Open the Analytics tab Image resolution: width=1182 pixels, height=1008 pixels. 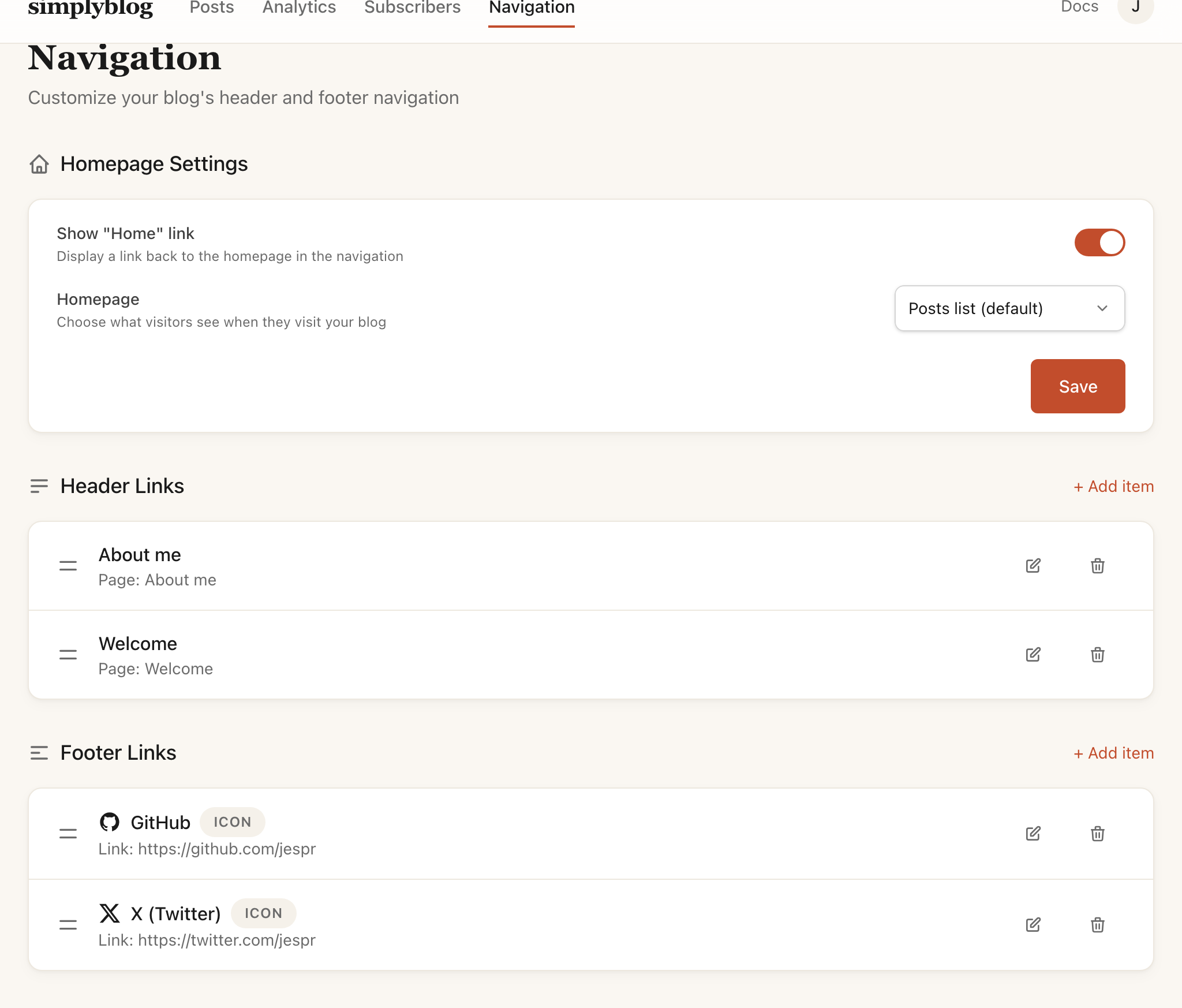[299, 8]
